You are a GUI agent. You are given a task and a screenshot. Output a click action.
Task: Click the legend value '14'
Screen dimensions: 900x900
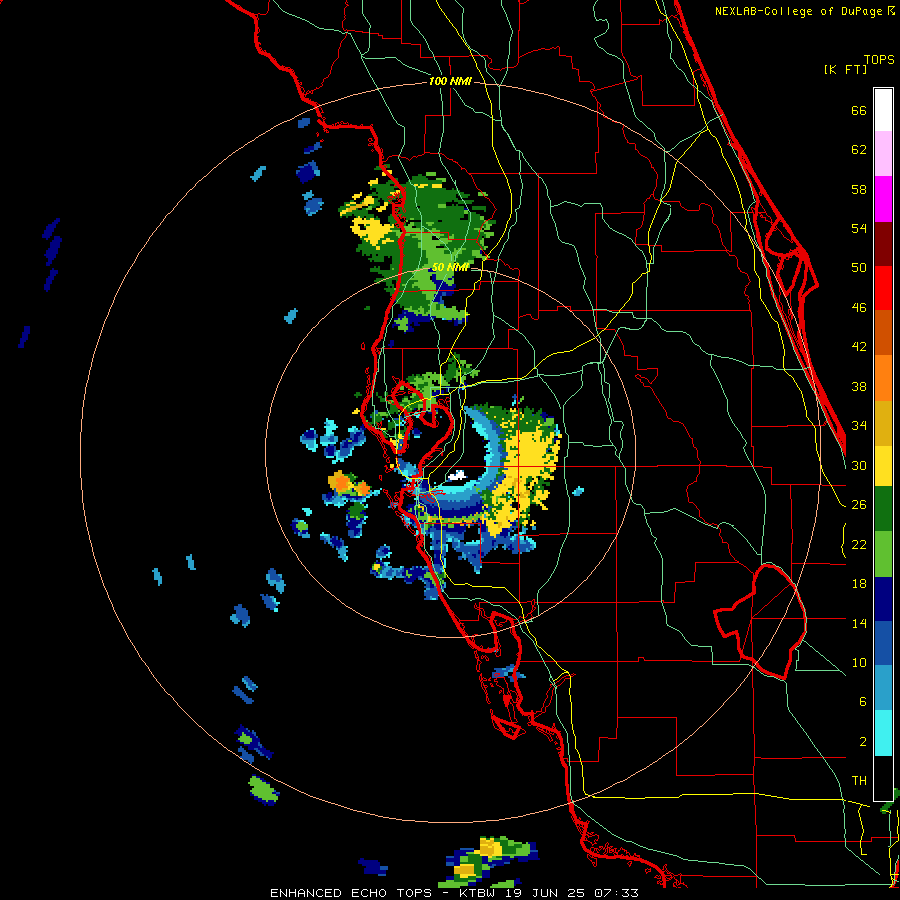pyautogui.click(x=859, y=623)
